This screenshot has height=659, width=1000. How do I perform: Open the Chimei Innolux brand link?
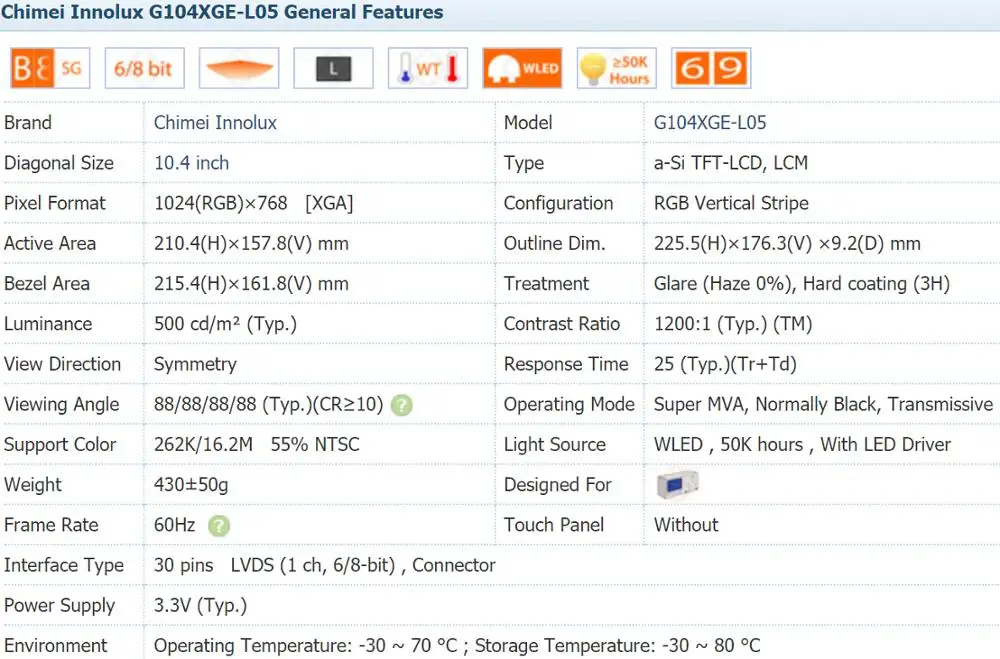216,122
